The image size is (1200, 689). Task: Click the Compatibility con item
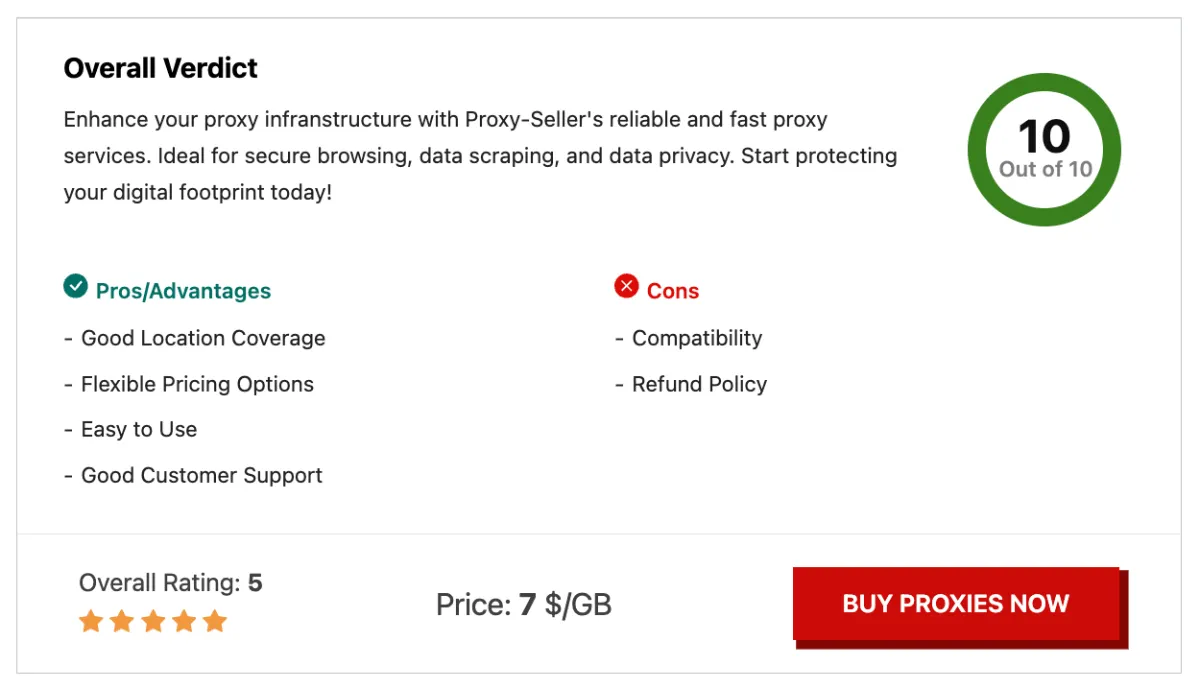(697, 338)
